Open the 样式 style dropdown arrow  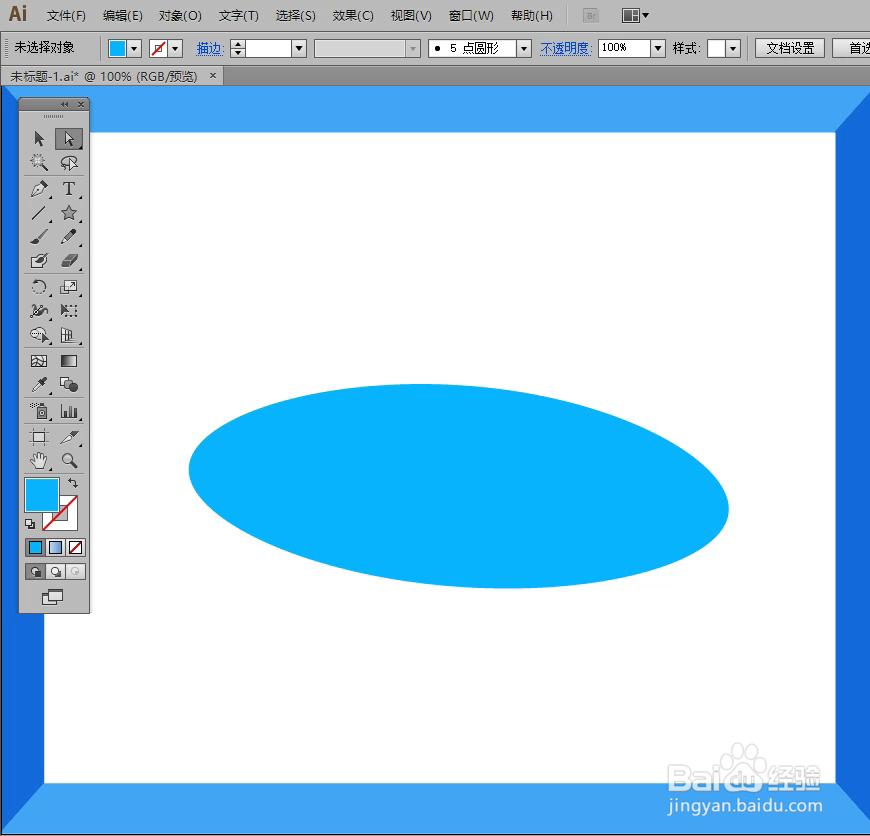[x=733, y=49]
